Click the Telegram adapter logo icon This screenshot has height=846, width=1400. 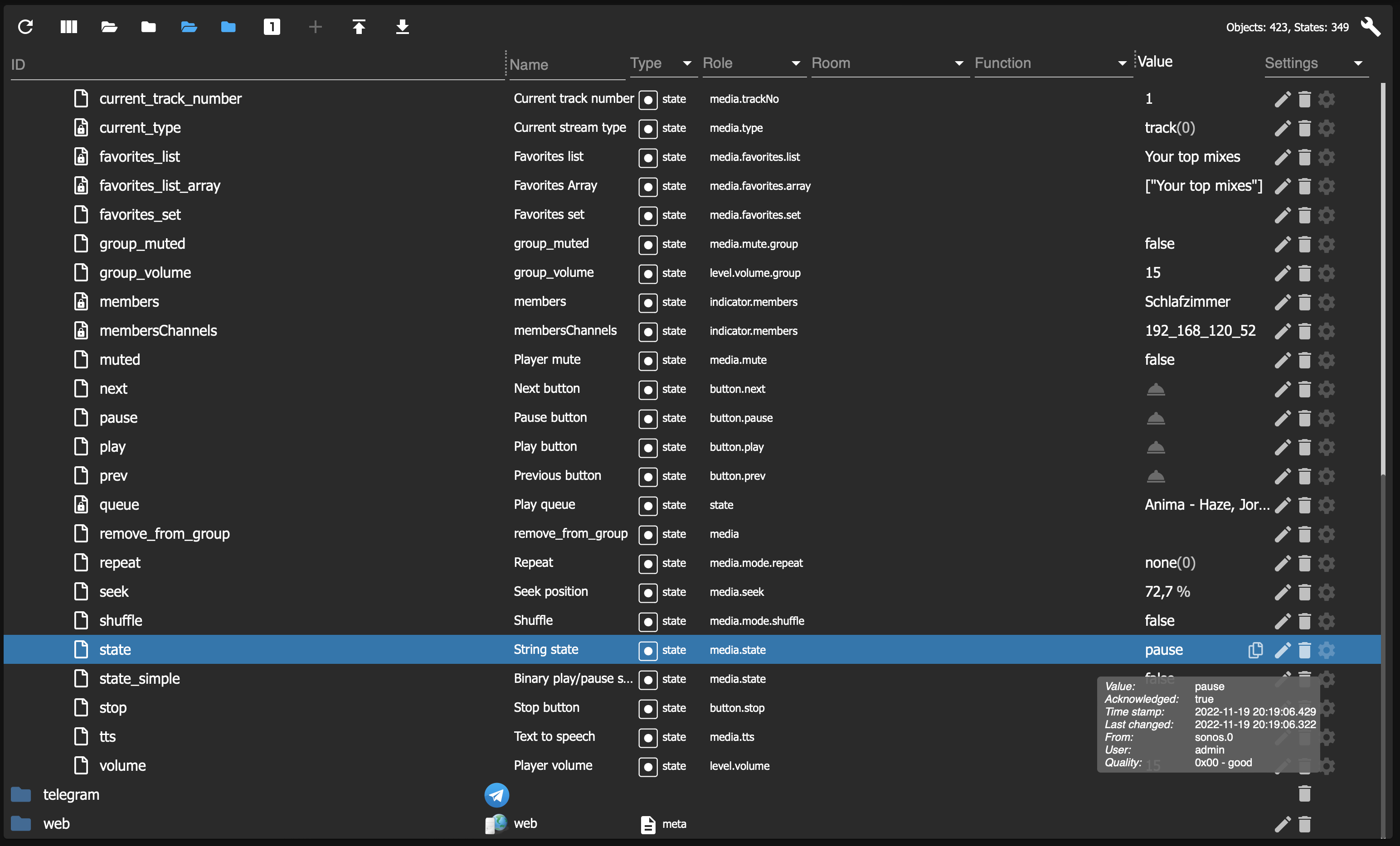[x=496, y=795]
